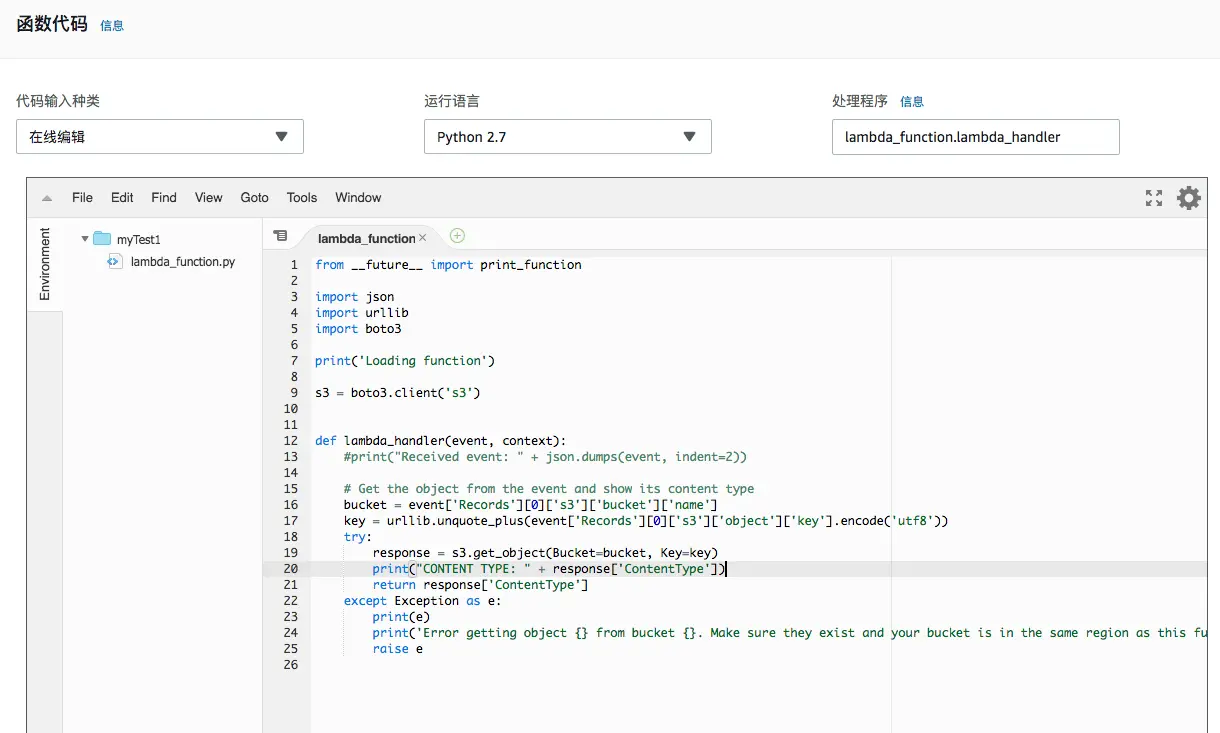Click the 'import json' code line
The height and width of the screenshot is (733, 1220).
(x=355, y=297)
